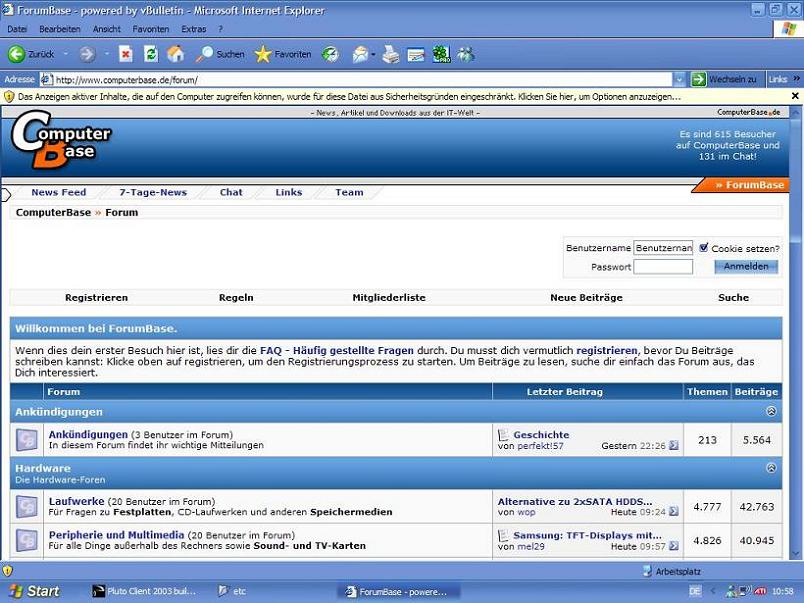
Task: Go to last post arrow next to Heute 09:57
Action: pyautogui.click(x=674, y=546)
